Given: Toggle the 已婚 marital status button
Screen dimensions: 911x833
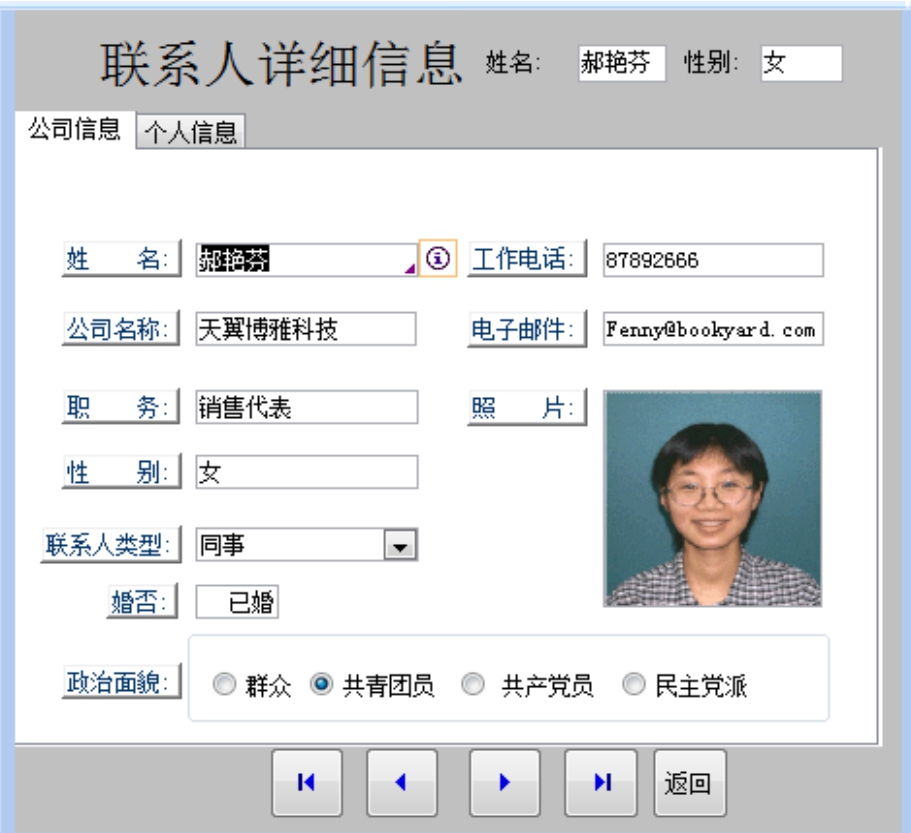Looking at the screenshot, I should (x=238, y=602).
